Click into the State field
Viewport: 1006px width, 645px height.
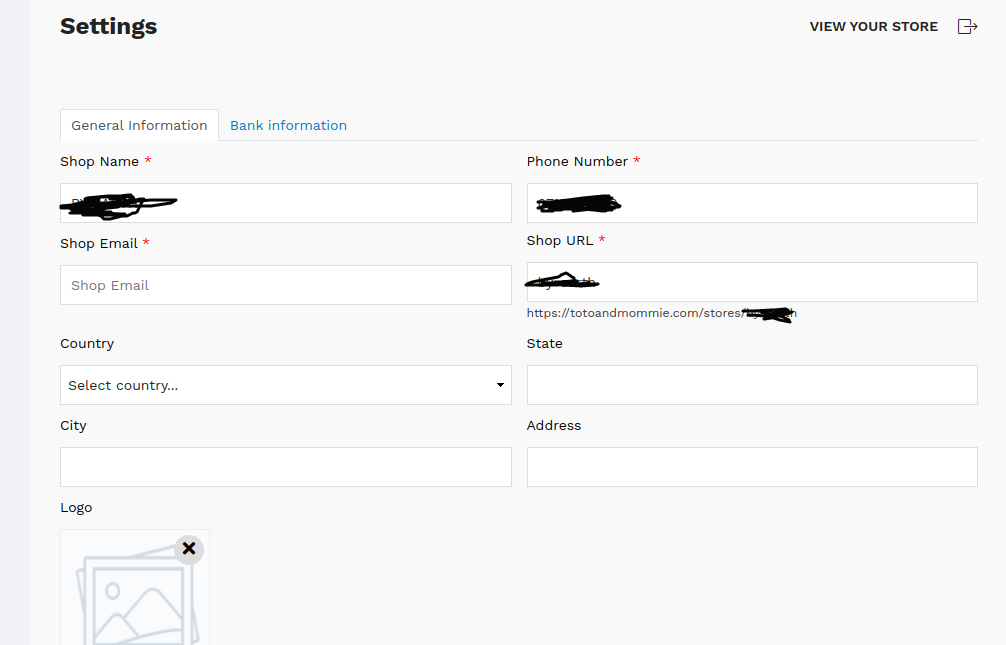tap(752, 385)
